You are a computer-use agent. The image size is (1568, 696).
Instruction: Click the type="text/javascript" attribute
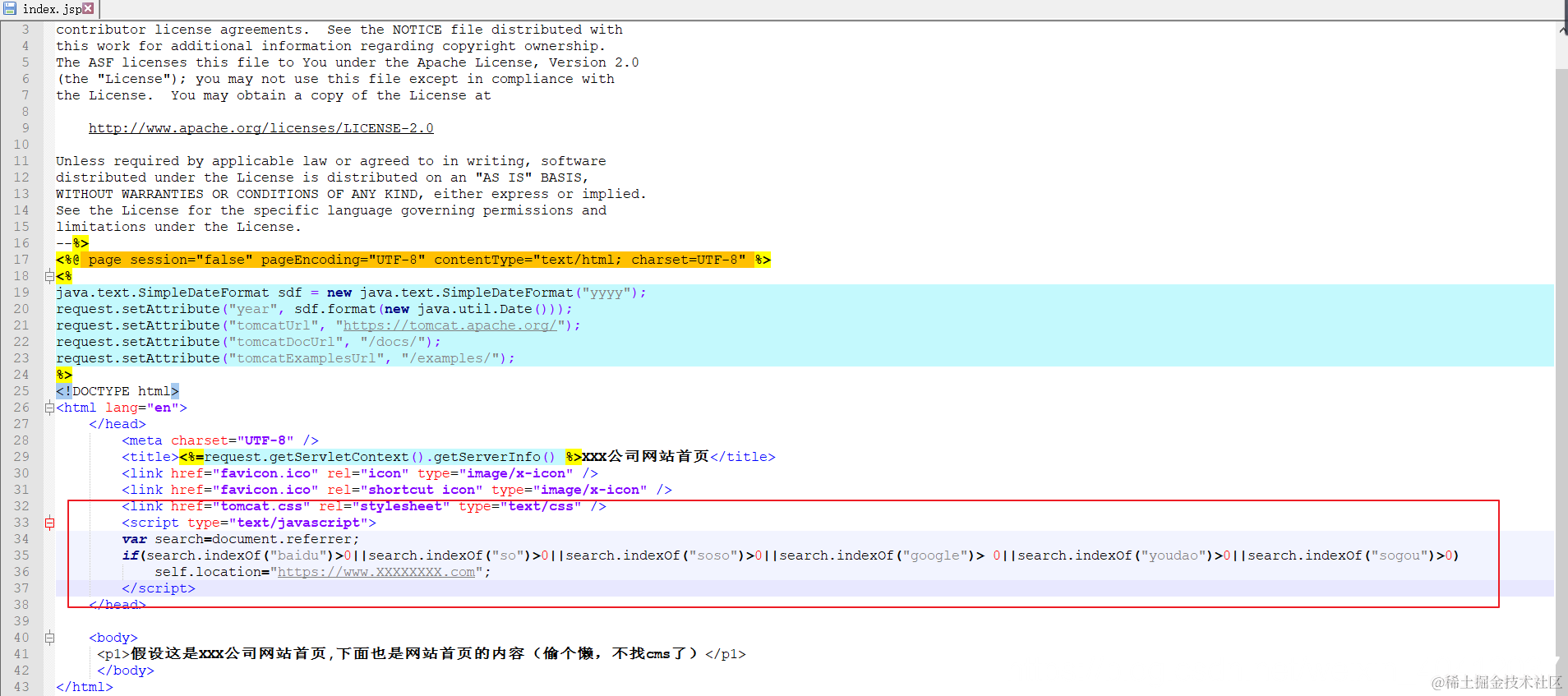pyautogui.click(x=278, y=523)
